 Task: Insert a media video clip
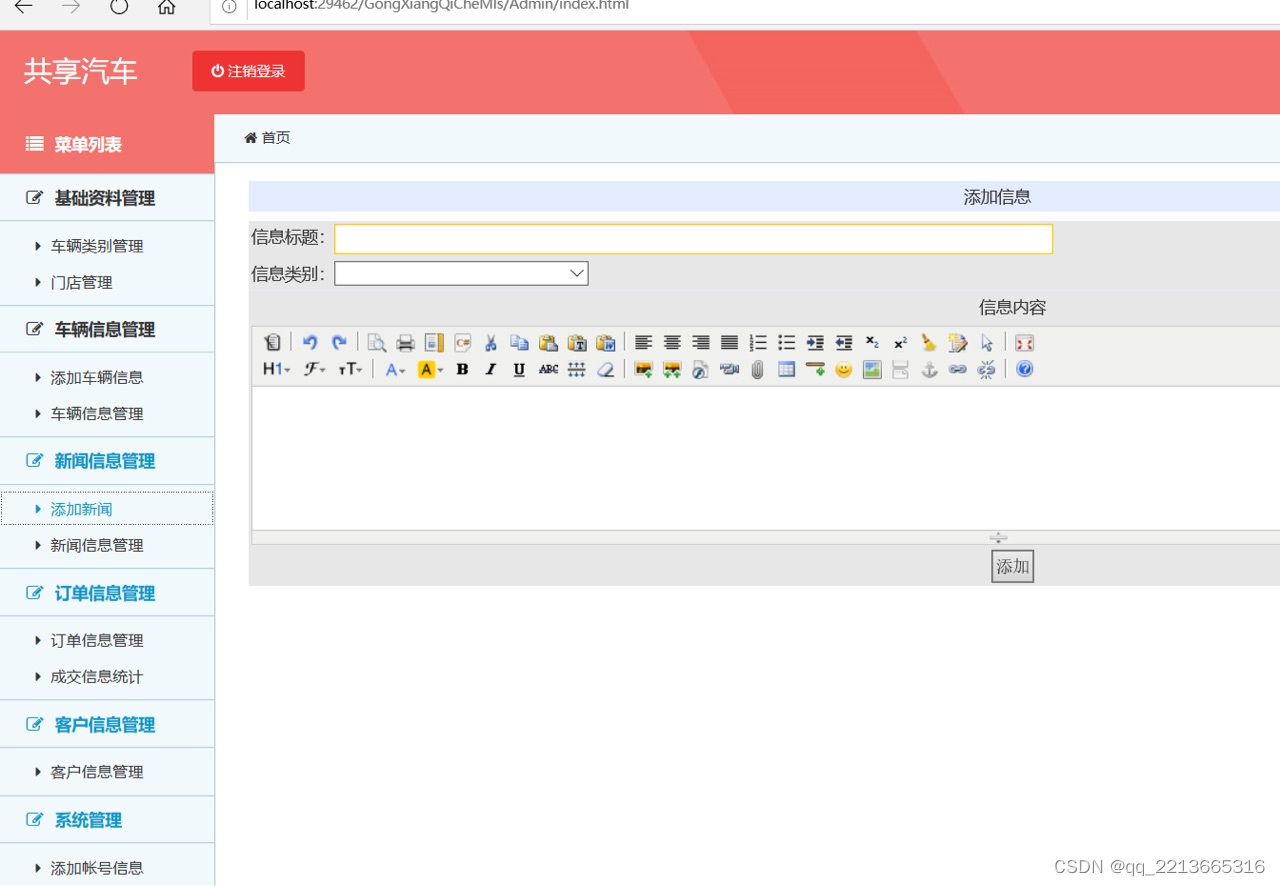[729, 369]
